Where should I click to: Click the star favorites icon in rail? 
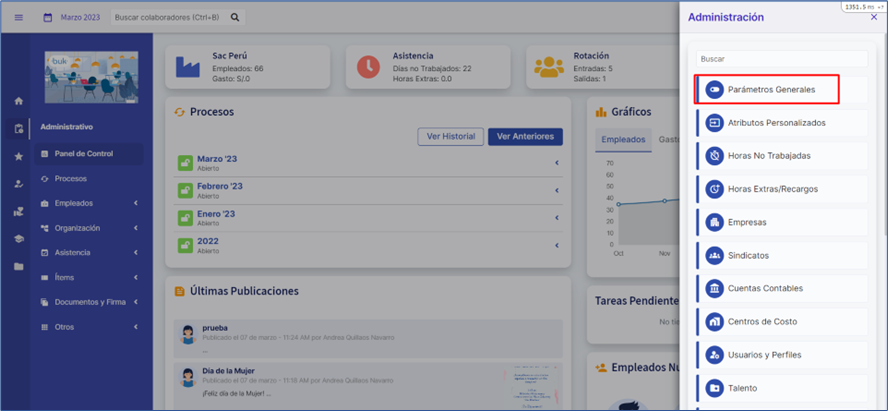[x=18, y=157]
